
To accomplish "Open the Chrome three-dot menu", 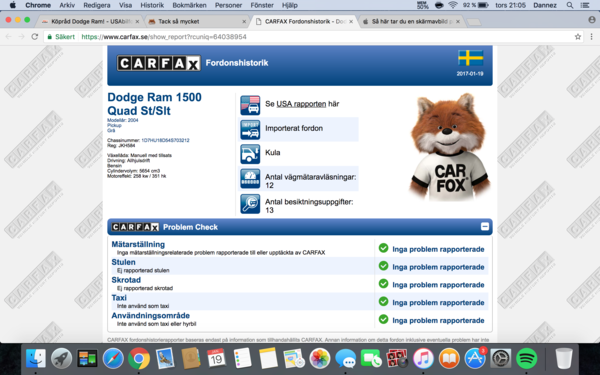I will 591,37.
